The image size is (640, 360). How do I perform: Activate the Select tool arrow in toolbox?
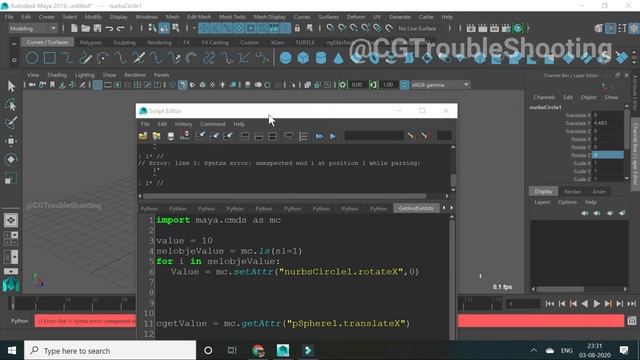click(x=11, y=86)
